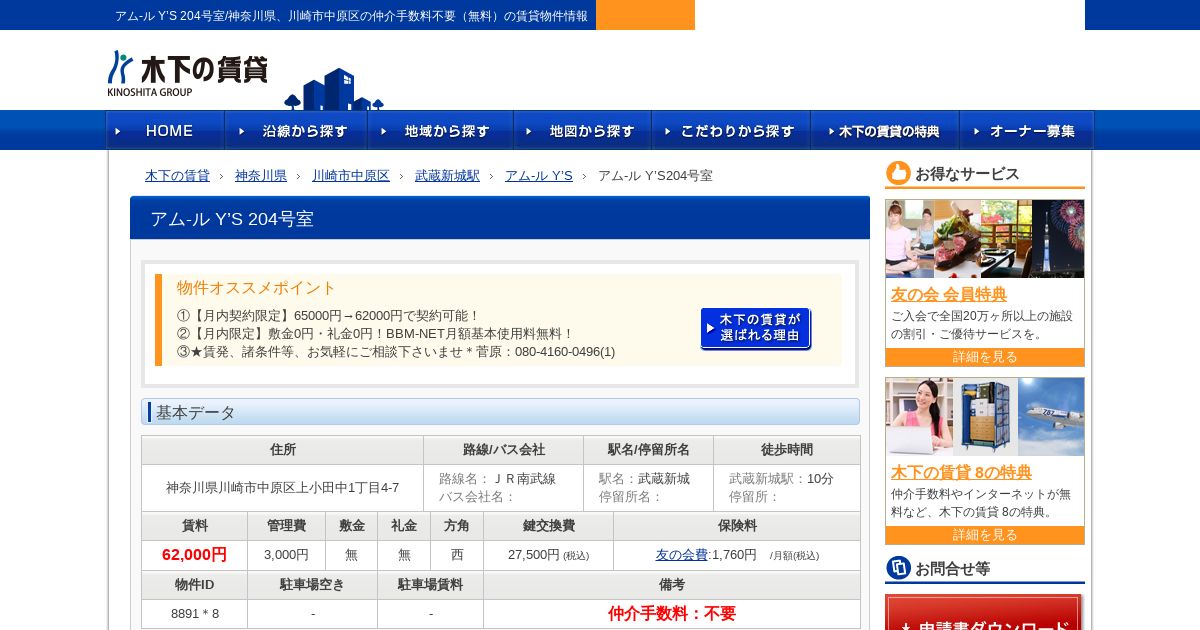Viewport: 1200px width, 630px height.
Task: Click the 賃料 column header
Action: [x=195, y=526]
